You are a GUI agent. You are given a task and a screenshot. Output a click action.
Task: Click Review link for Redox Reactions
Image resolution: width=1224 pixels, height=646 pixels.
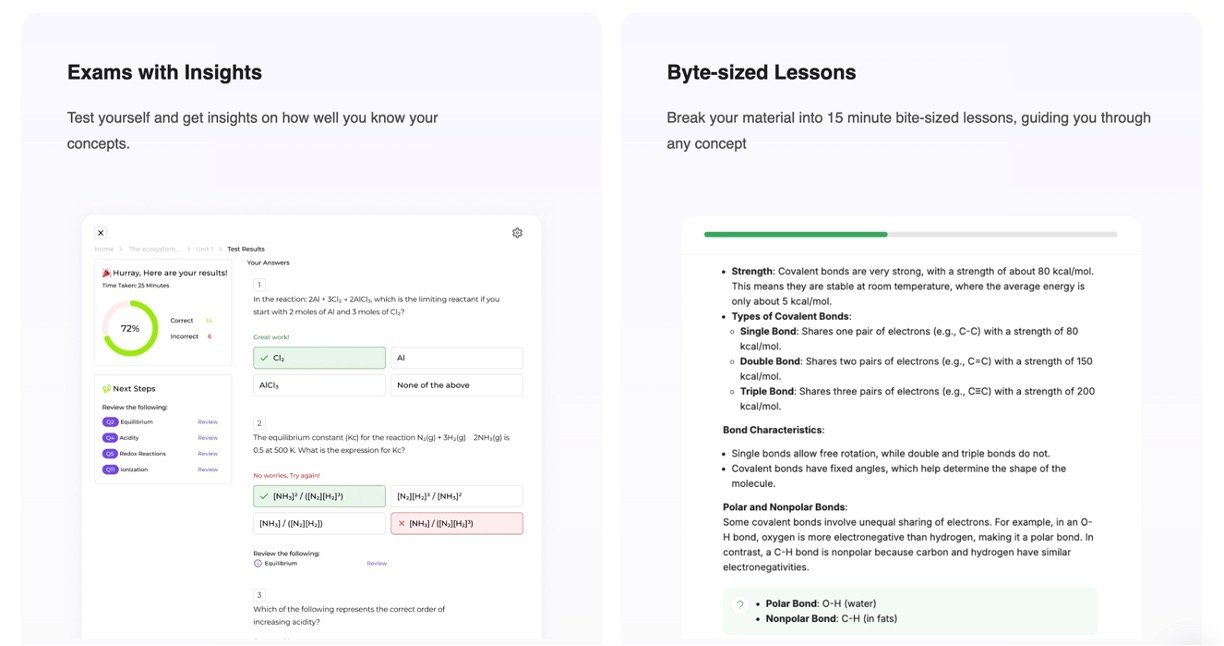[207, 454]
